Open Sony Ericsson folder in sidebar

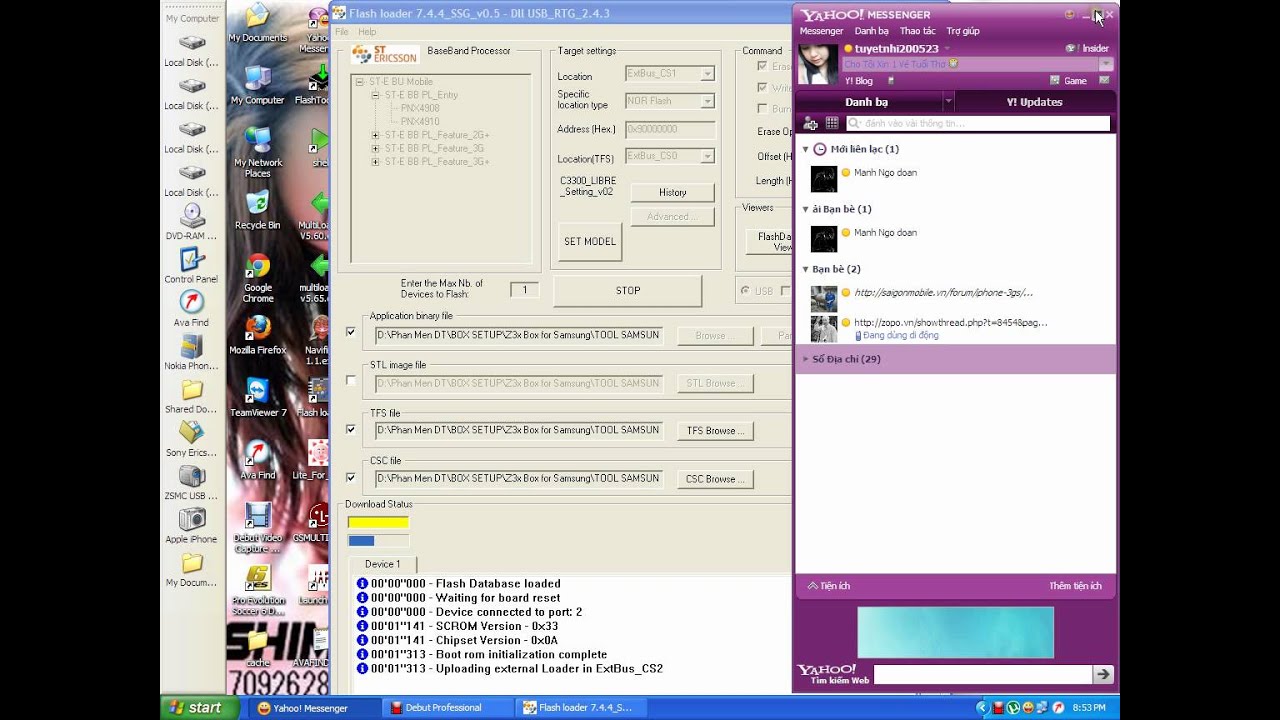[x=191, y=438]
